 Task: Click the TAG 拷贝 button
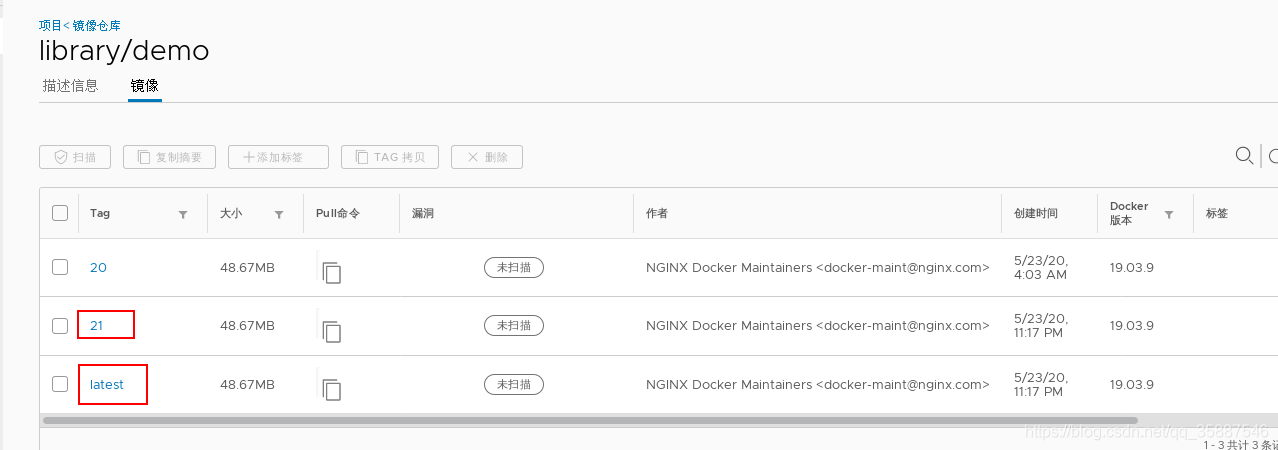click(x=390, y=157)
